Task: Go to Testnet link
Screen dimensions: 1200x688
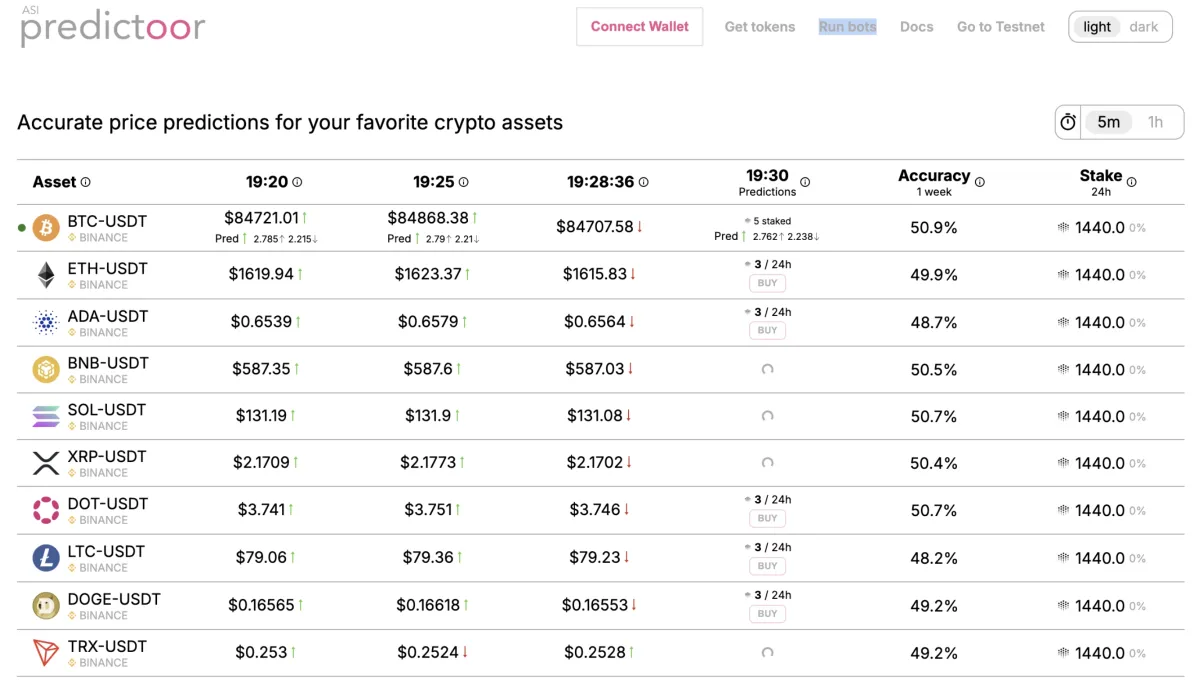Action: click(x=1000, y=27)
